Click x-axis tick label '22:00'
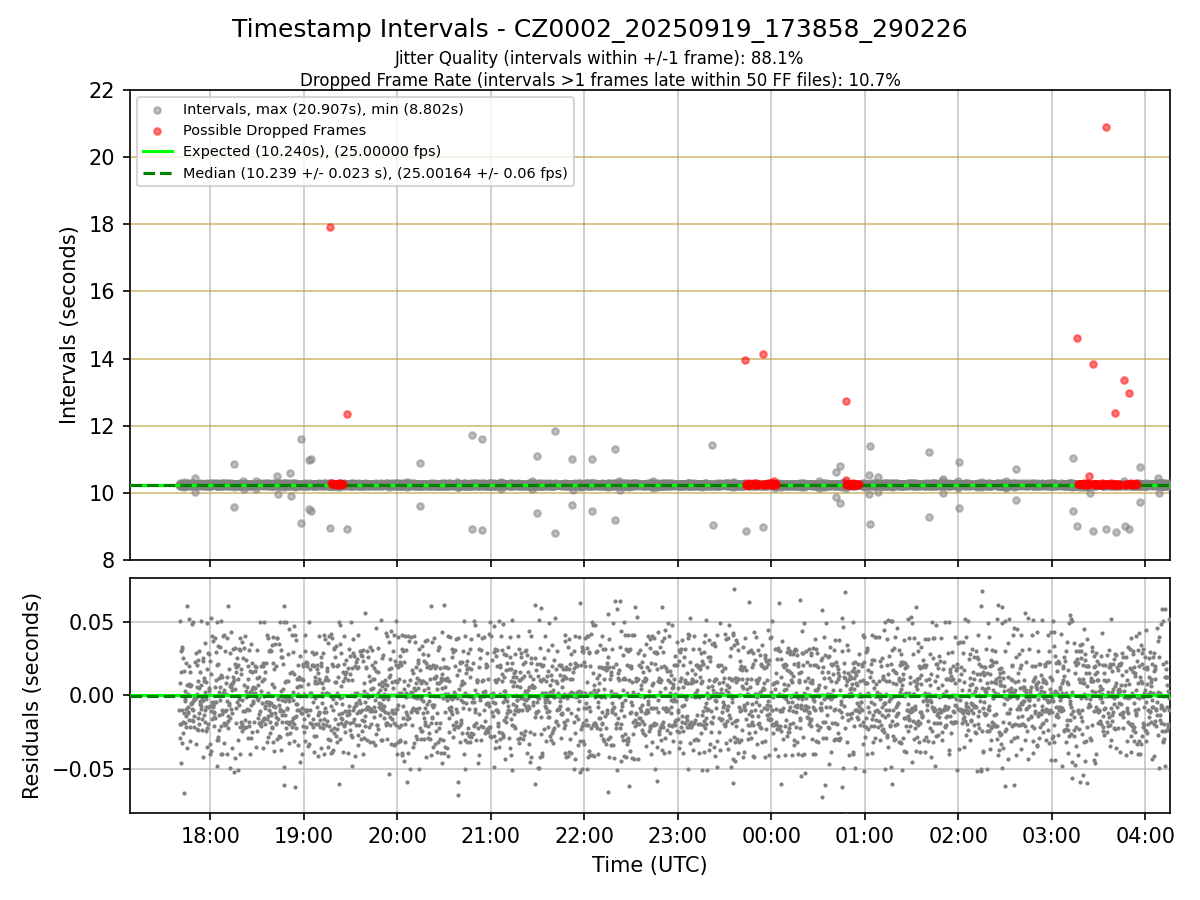 click(x=584, y=836)
